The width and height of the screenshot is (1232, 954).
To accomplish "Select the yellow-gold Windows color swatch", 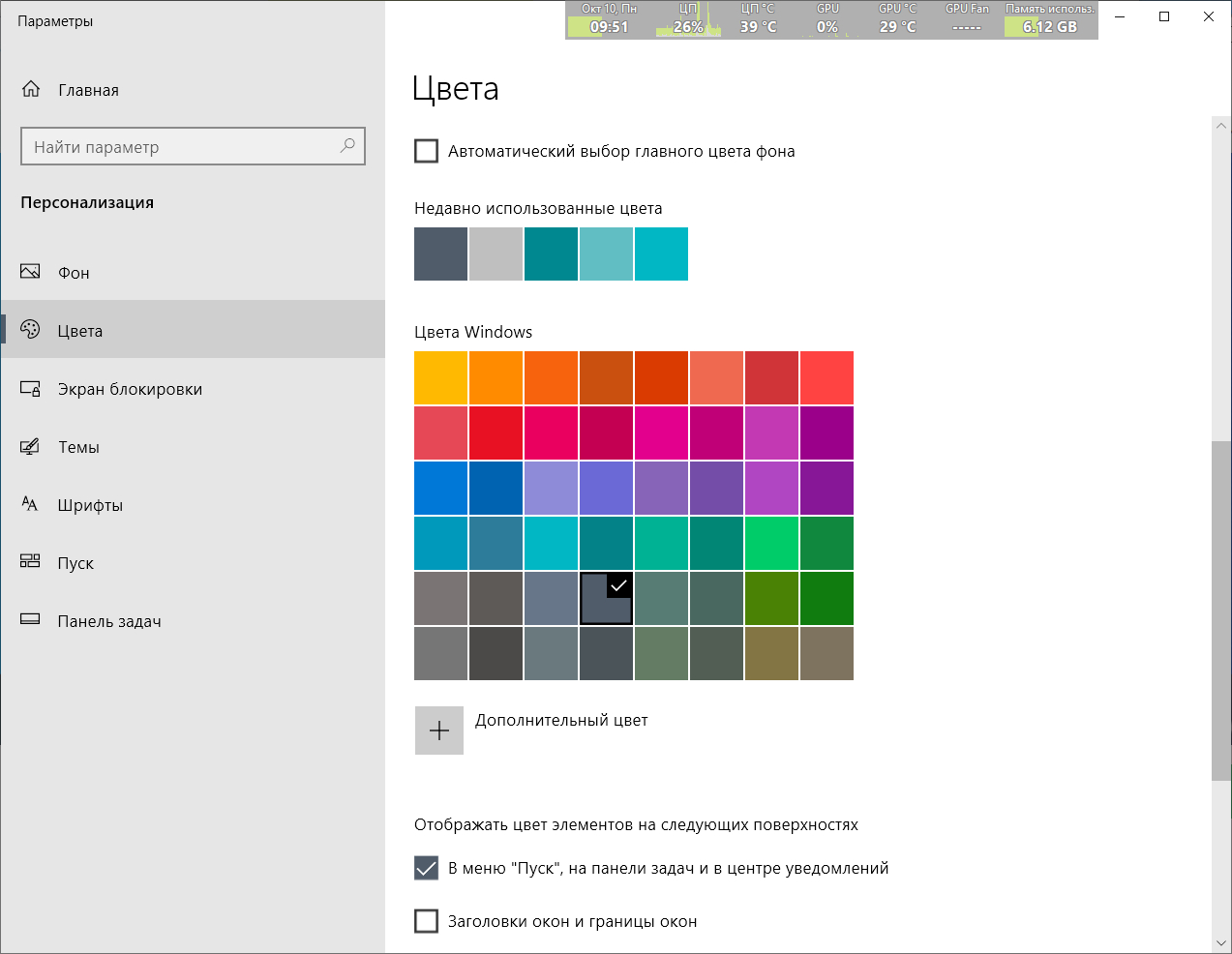I will click(x=440, y=377).
